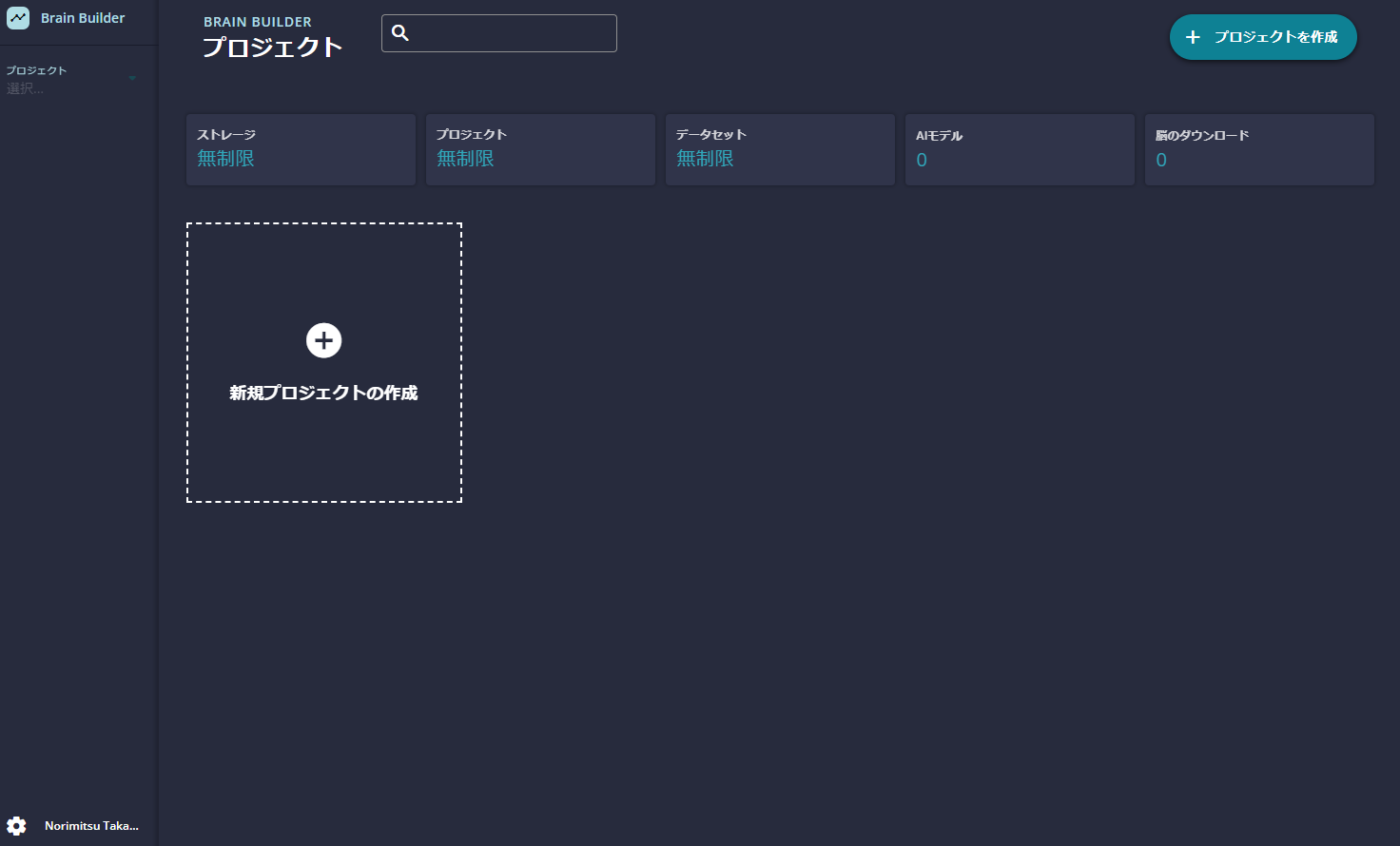The height and width of the screenshot is (846, 1400).
Task: Click the AIモデル count card
Action: click(1020, 149)
